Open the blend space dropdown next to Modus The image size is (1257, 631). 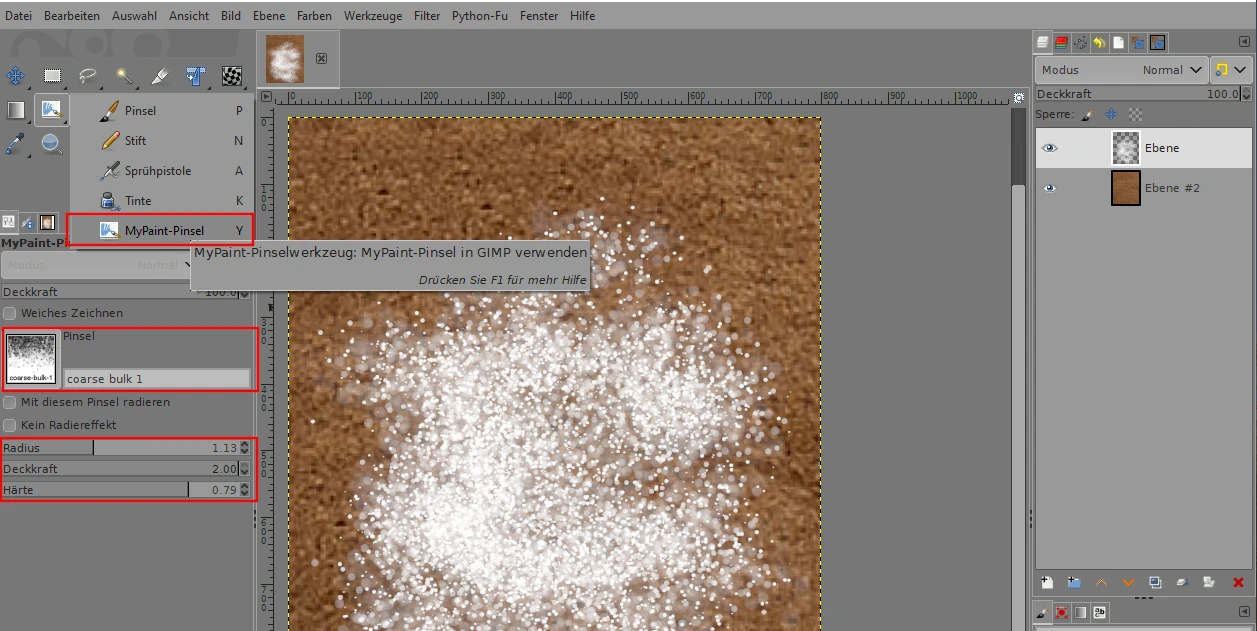coord(1230,70)
